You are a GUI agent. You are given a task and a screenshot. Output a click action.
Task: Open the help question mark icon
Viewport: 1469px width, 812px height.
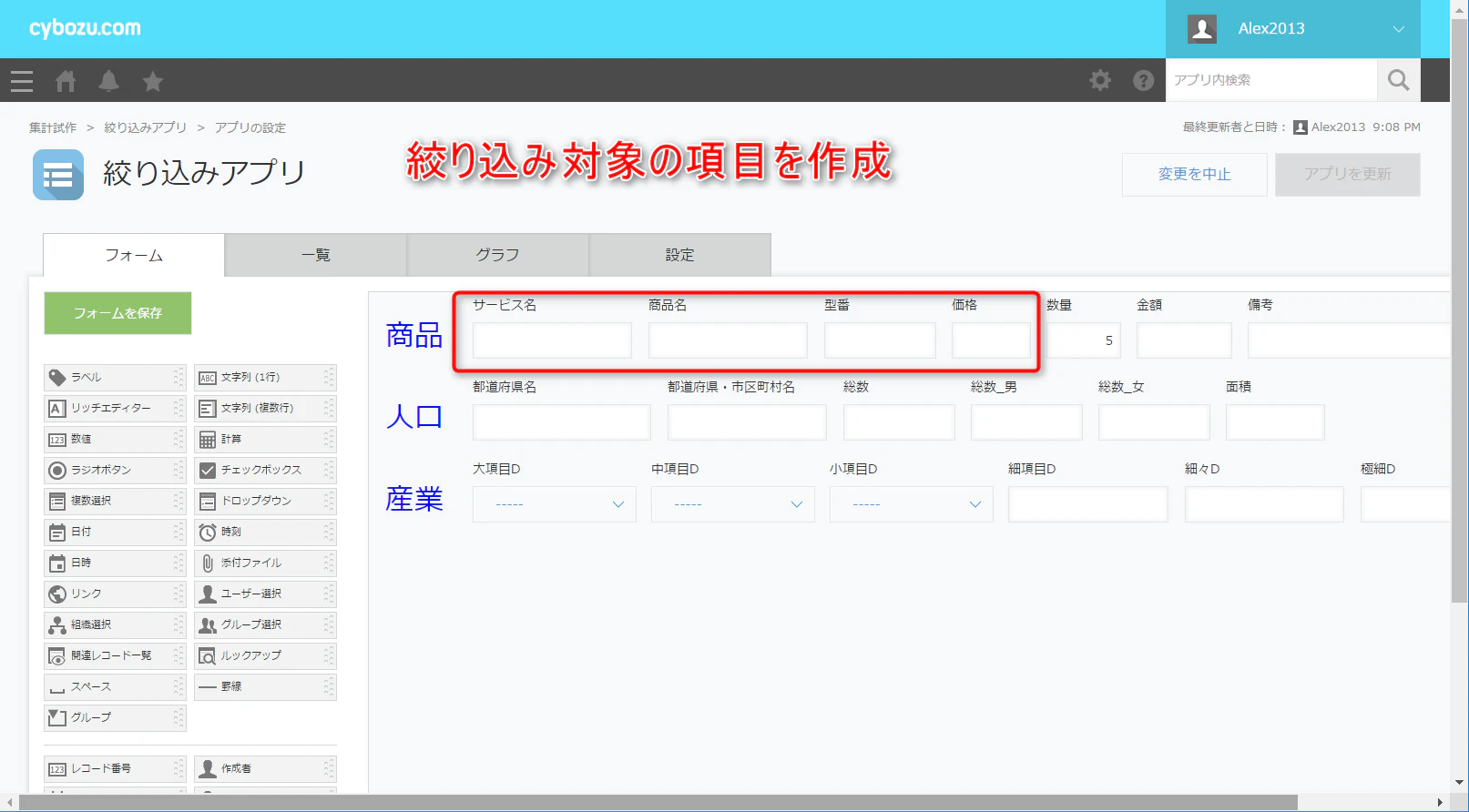[1144, 80]
